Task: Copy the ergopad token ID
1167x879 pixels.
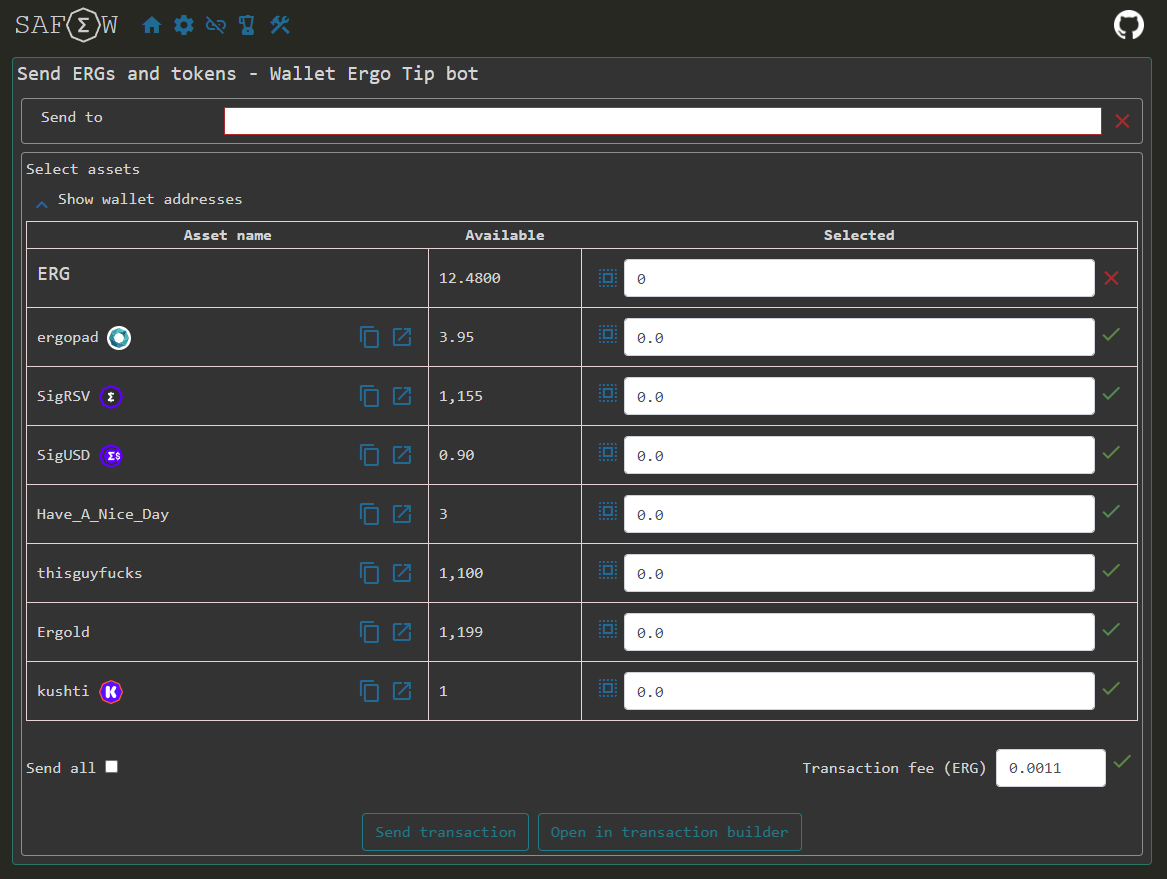Action: [x=369, y=337]
